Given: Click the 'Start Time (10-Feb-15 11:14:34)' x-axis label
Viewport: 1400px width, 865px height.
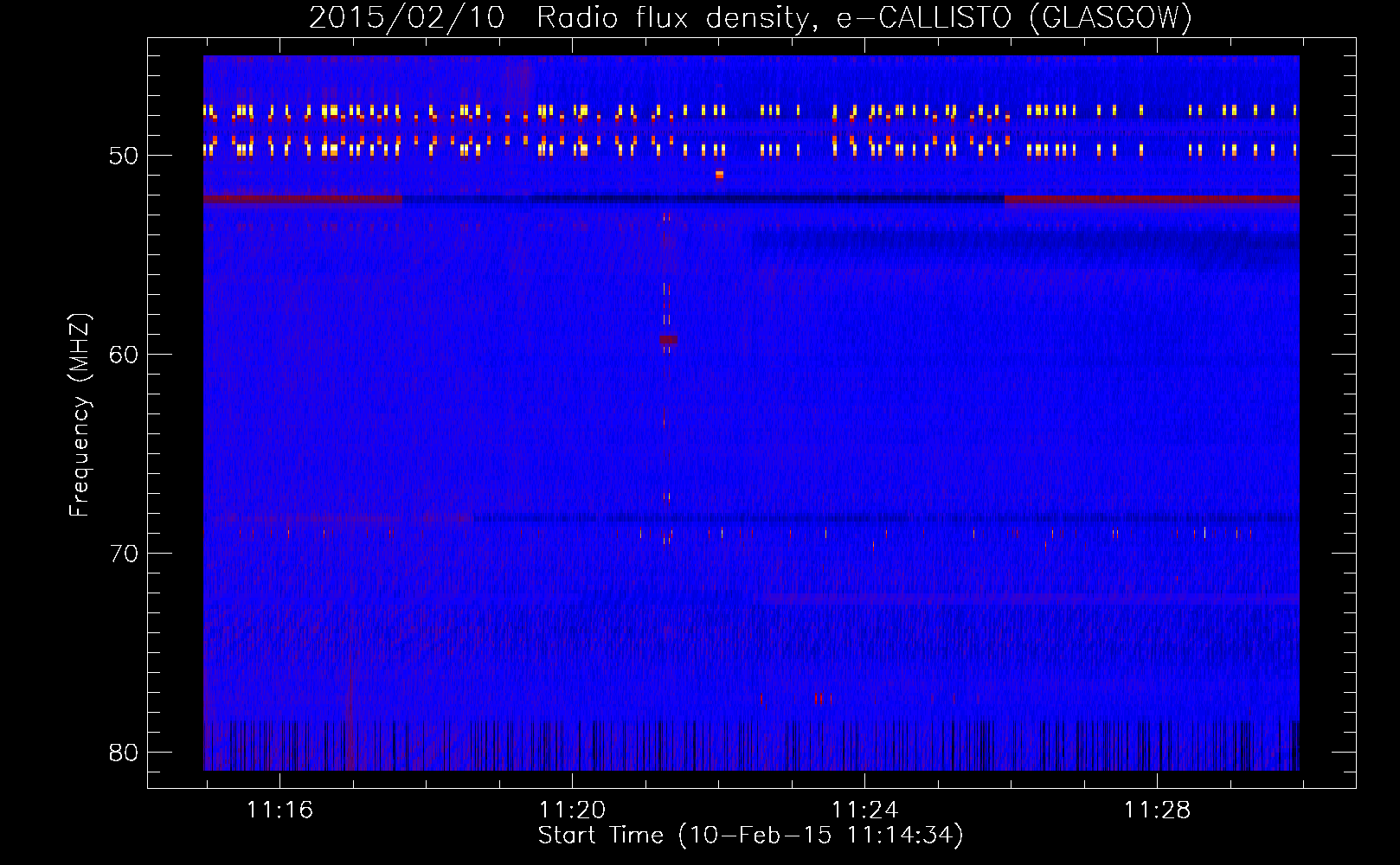Looking at the screenshot, I should pos(750,836).
